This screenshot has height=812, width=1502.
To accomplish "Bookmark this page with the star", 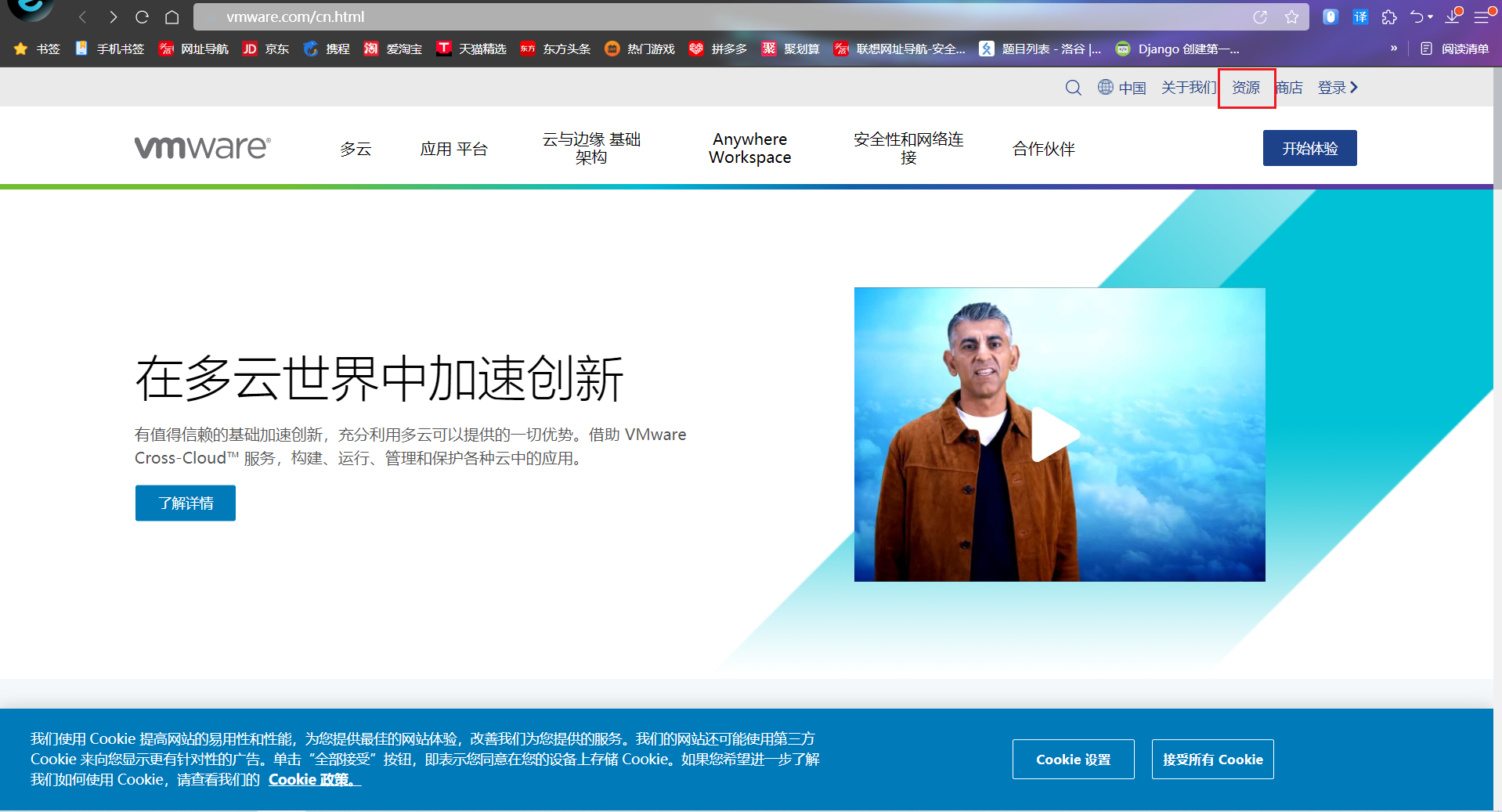I will tap(1291, 16).
